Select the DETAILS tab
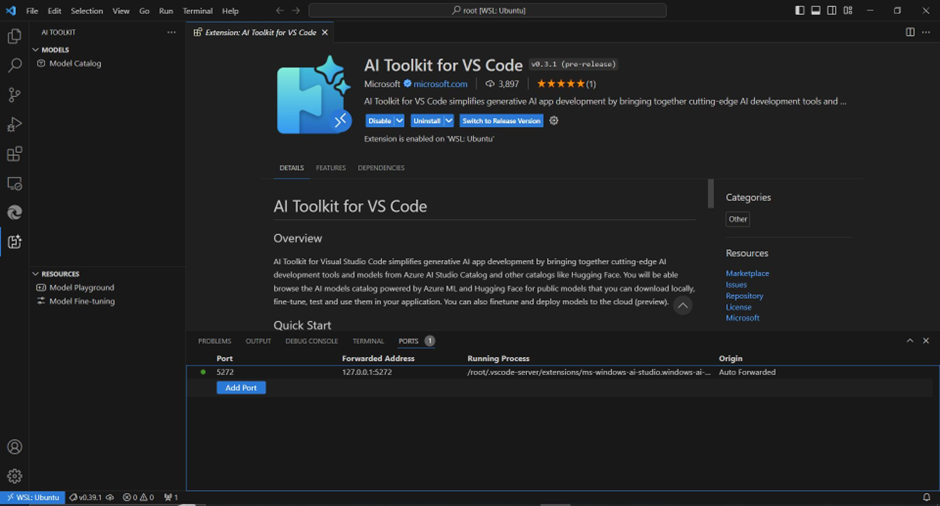The image size is (940, 506). click(x=291, y=168)
